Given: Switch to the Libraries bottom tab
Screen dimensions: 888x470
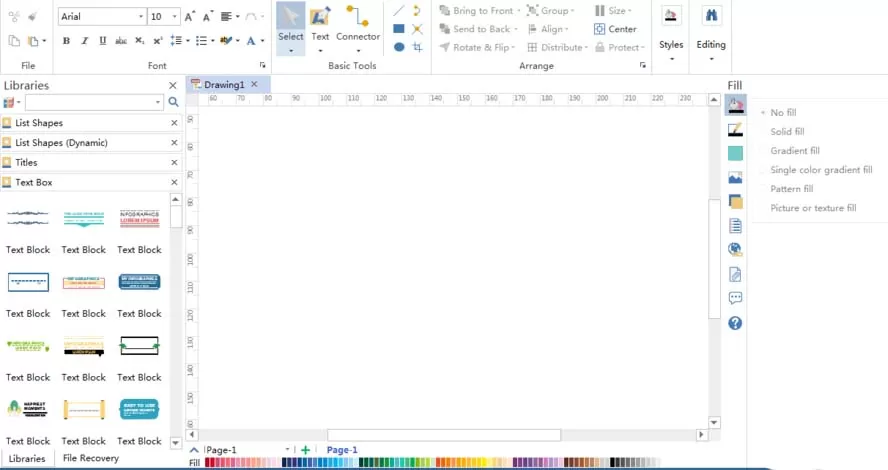Looking at the screenshot, I should point(27,459).
